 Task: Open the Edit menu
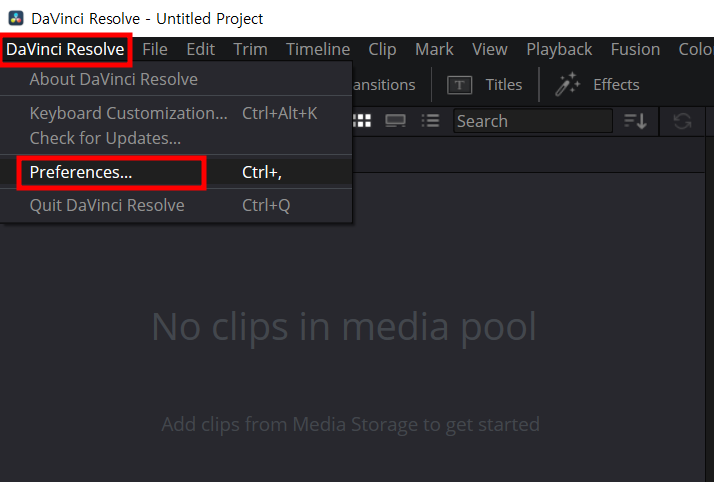(200, 49)
